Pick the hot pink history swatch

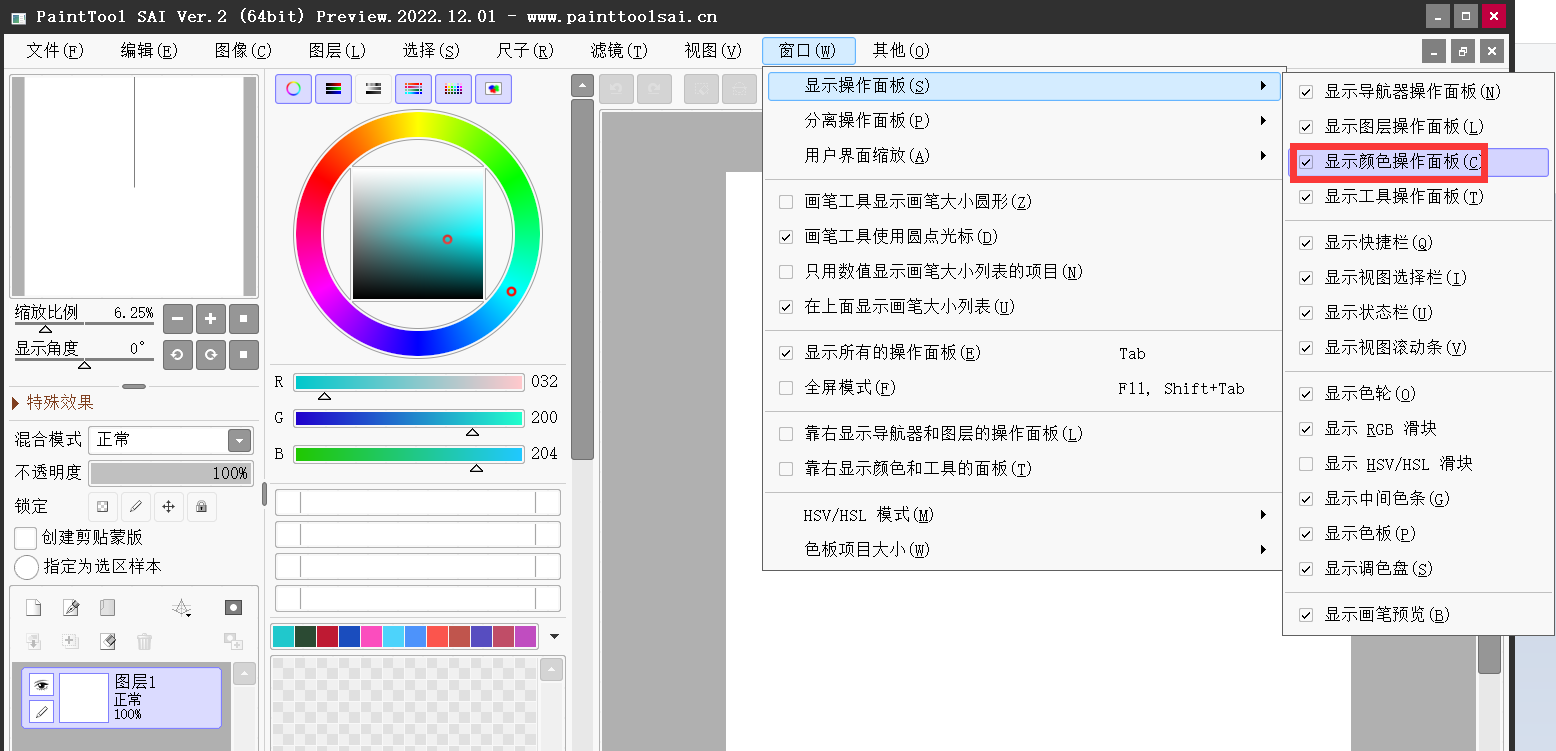(371, 636)
